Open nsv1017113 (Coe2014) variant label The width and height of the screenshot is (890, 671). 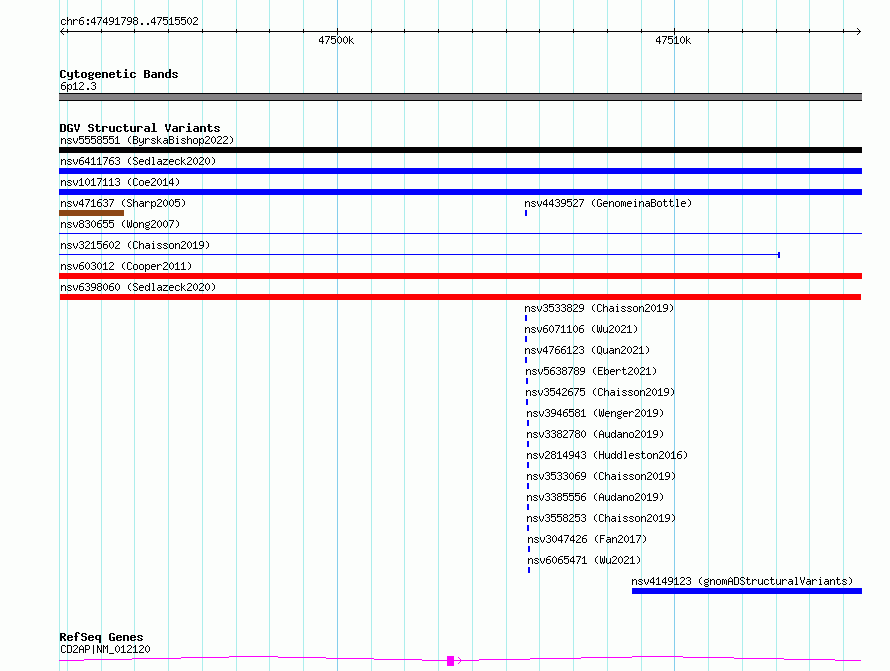pos(120,182)
